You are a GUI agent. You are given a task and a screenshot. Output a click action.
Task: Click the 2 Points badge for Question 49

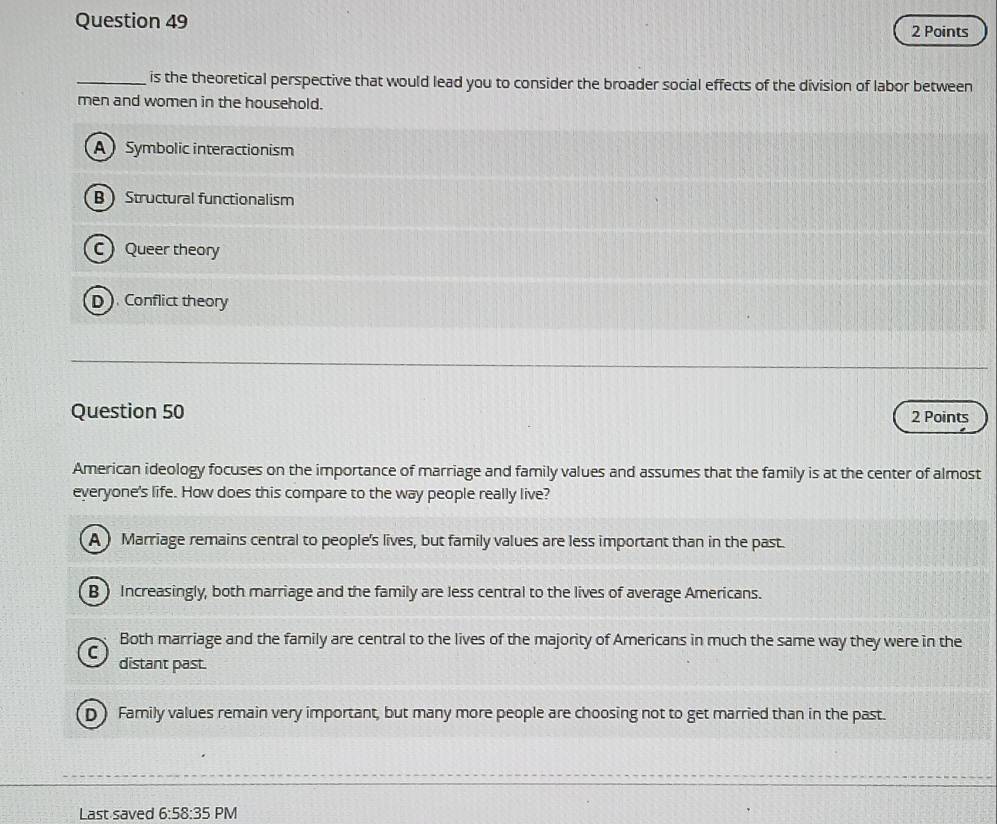(939, 32)
